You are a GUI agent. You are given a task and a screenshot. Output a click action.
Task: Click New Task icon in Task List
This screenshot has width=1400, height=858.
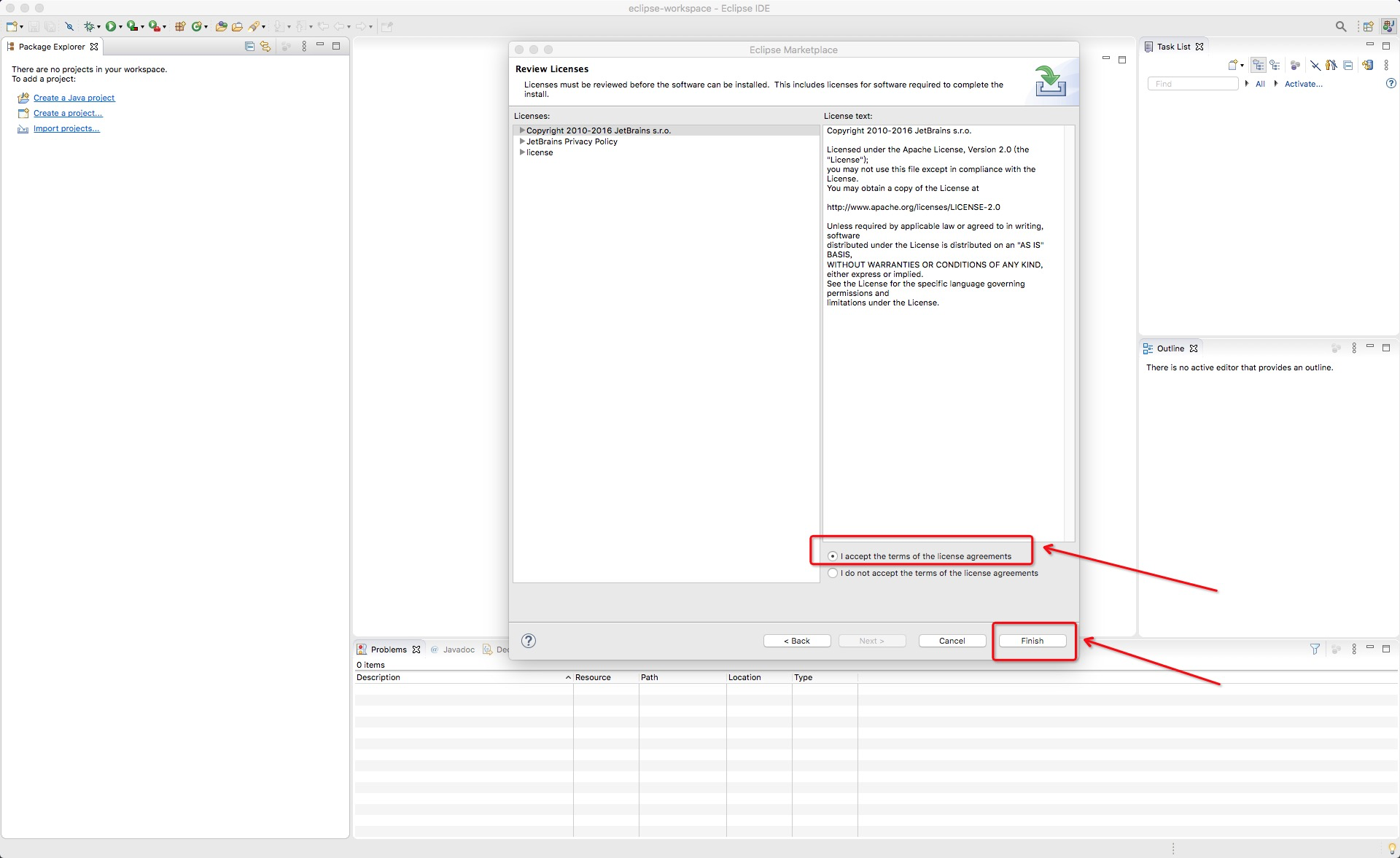coord(1233,65)
